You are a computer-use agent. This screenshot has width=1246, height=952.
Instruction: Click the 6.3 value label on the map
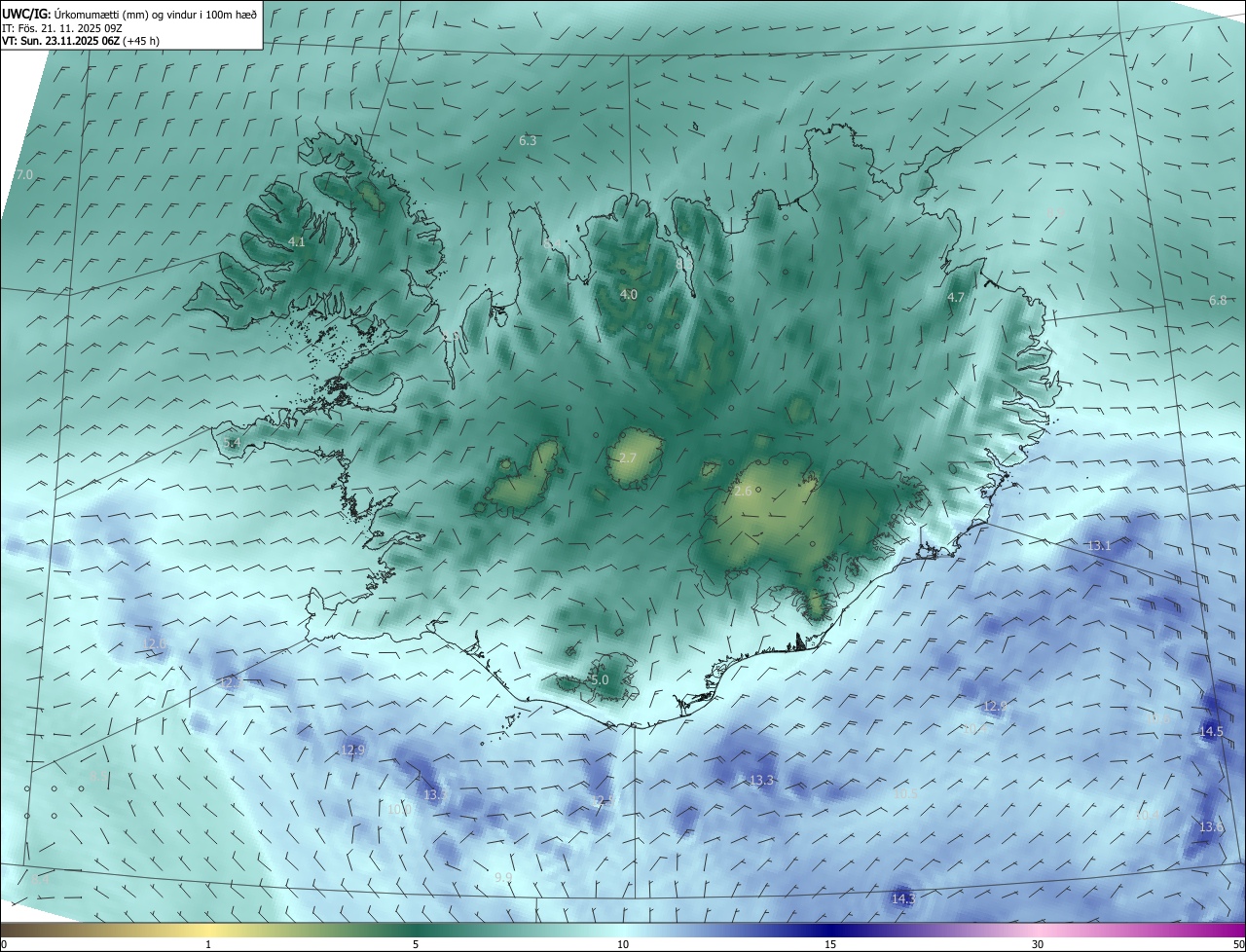click(x=528, y=140)
